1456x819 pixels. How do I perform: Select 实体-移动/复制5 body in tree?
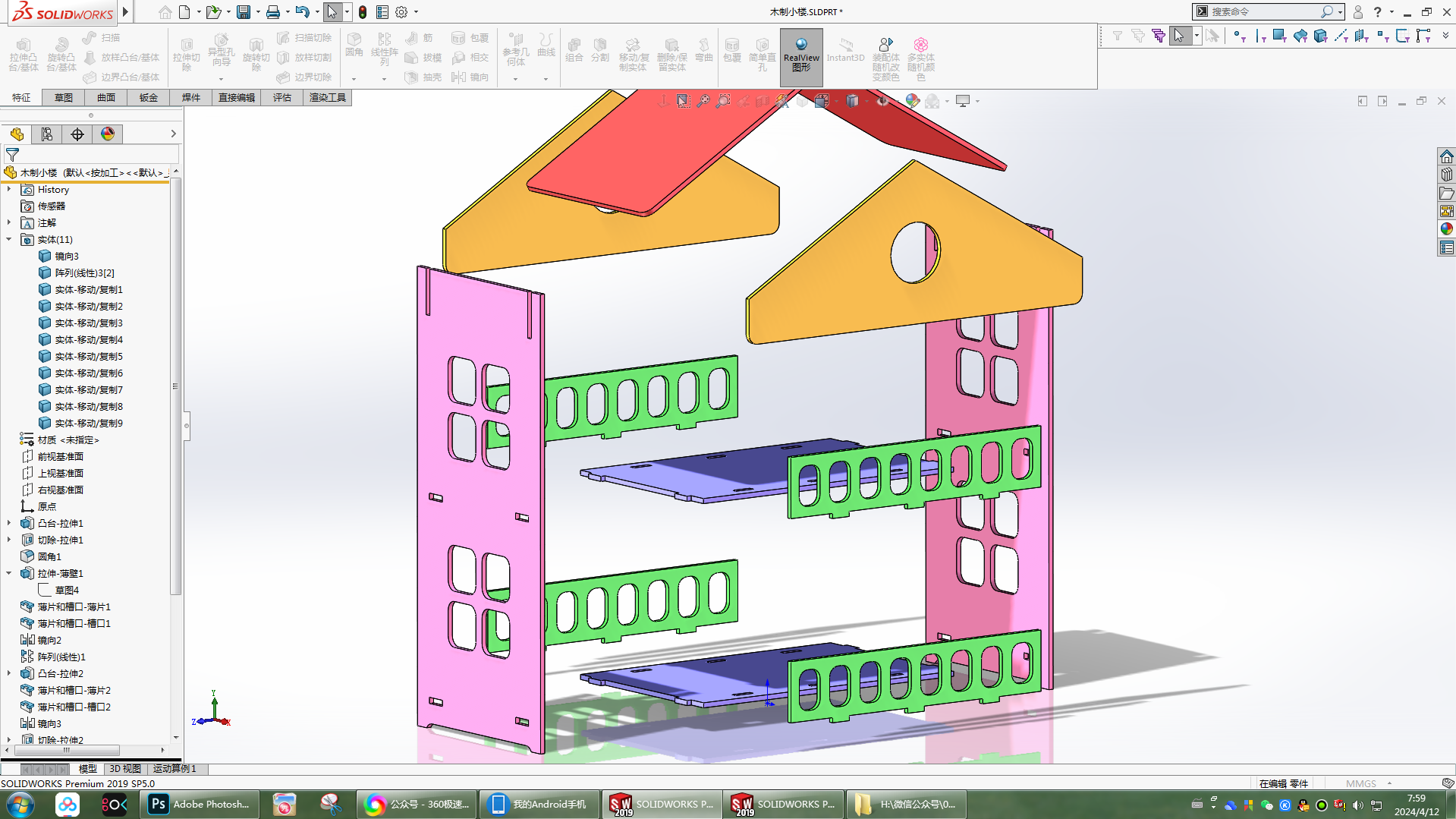coord(88,356)
